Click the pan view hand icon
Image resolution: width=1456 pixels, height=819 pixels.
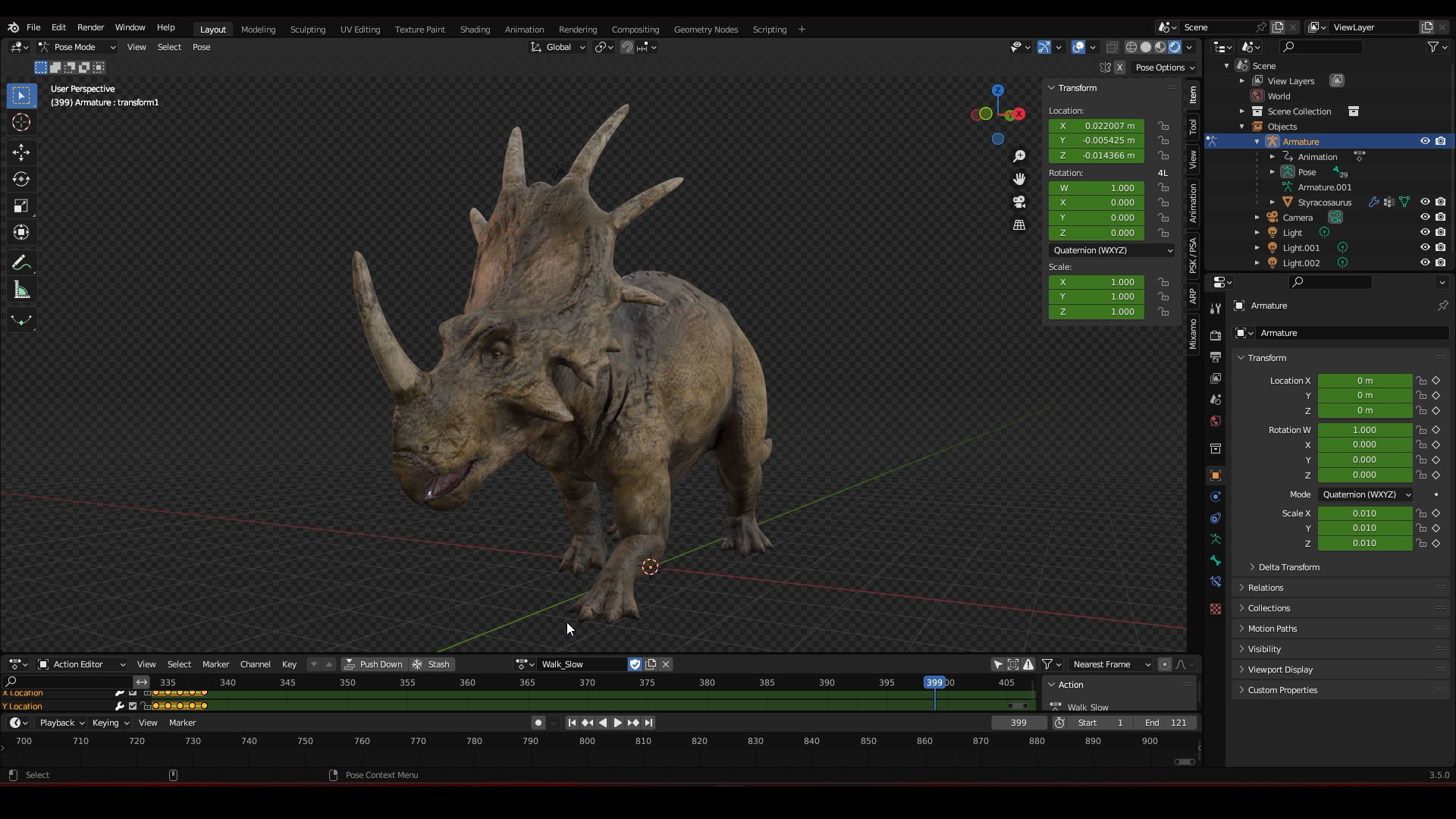[1019, 179]
